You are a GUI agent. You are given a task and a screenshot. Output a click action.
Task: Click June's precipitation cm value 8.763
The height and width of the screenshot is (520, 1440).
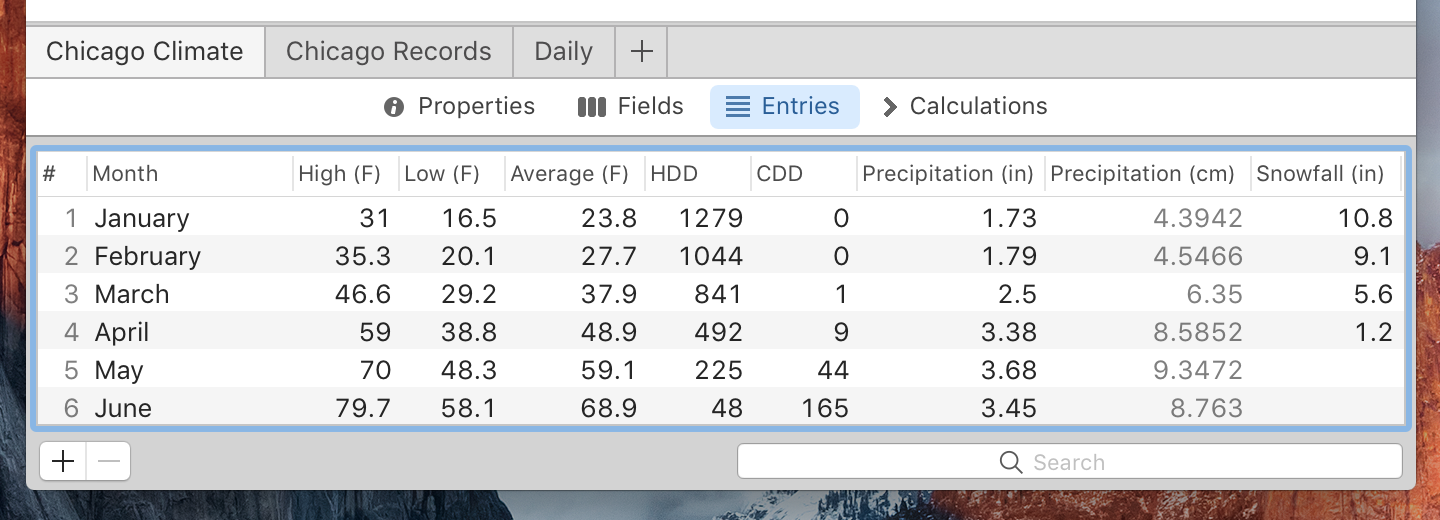pyautogui.click(x=1206, y=408)
